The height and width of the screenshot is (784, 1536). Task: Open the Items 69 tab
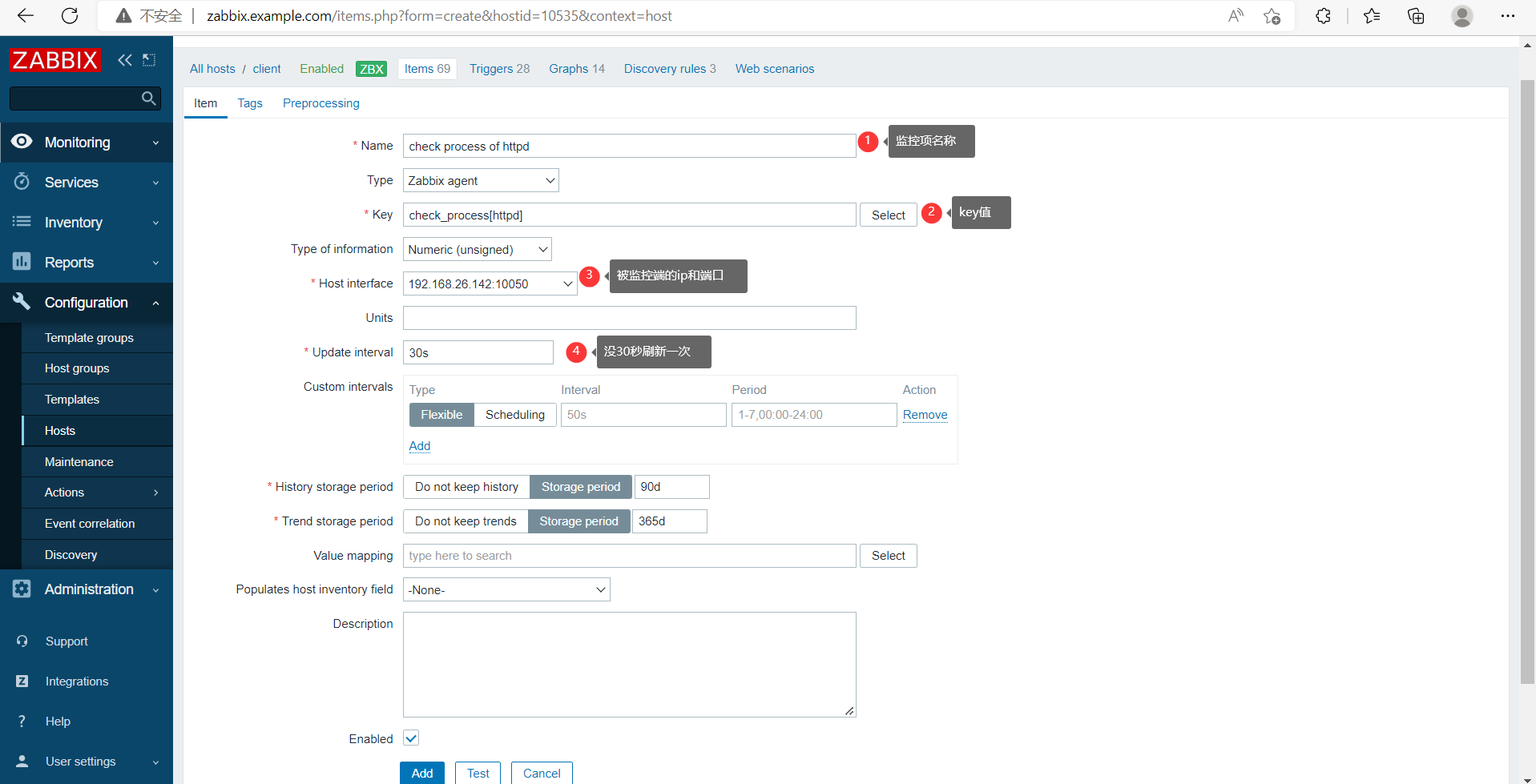(x=427, y=69)
